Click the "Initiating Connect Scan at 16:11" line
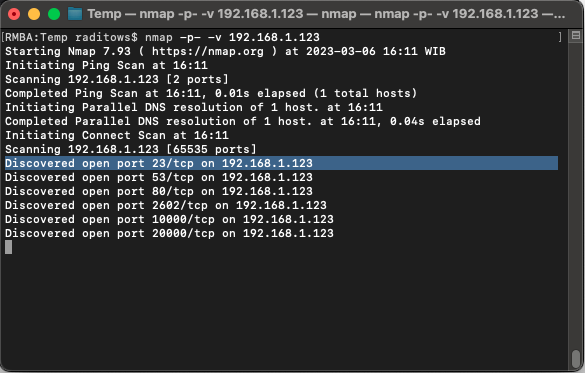The height and width of the screenshot is (373, 585). click(x=117, y=135)
